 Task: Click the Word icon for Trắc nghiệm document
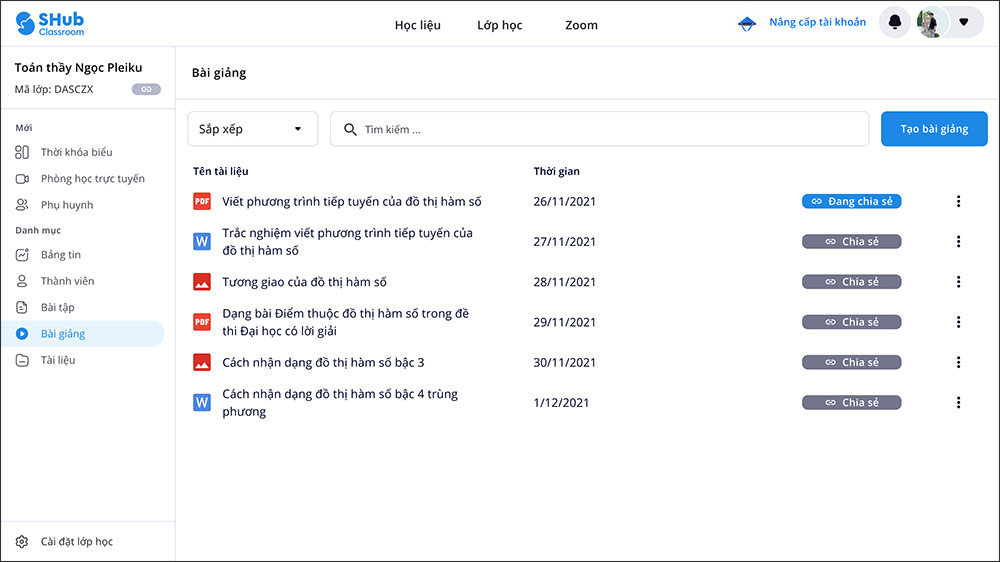(202, 241)
